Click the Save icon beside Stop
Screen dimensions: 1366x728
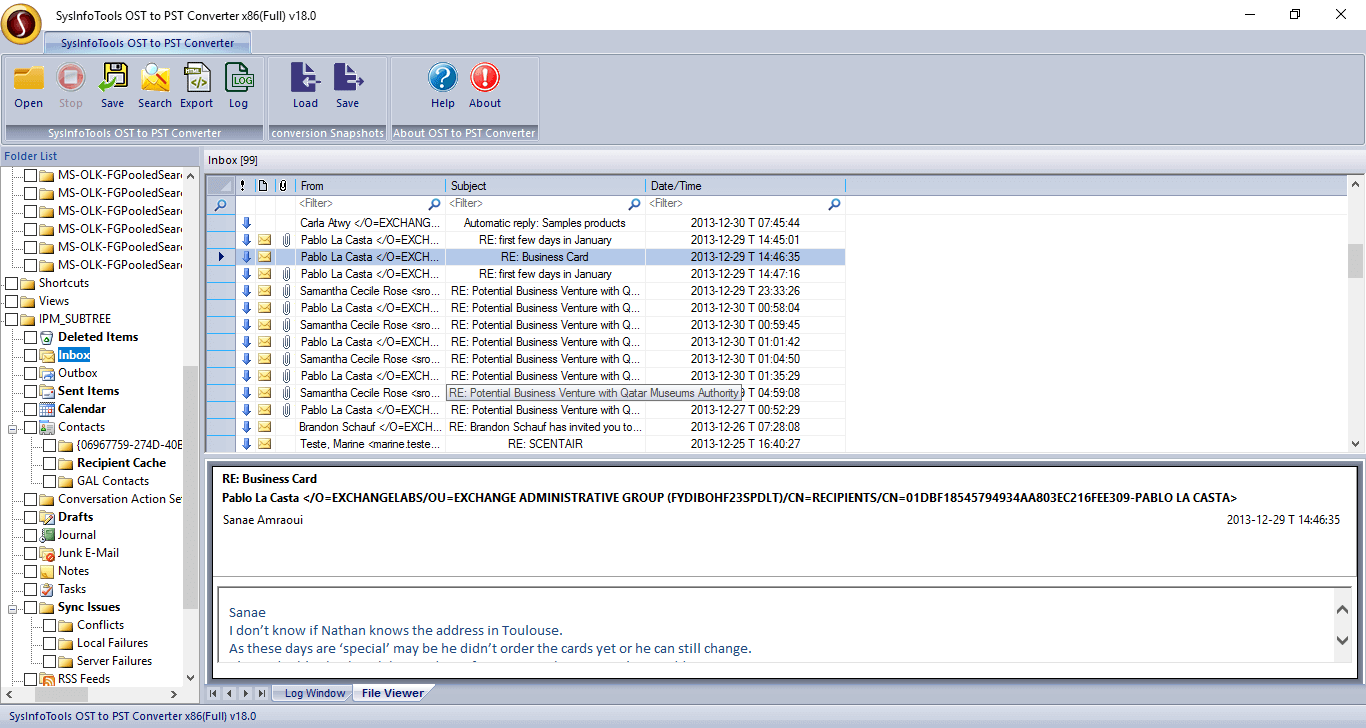113,77
